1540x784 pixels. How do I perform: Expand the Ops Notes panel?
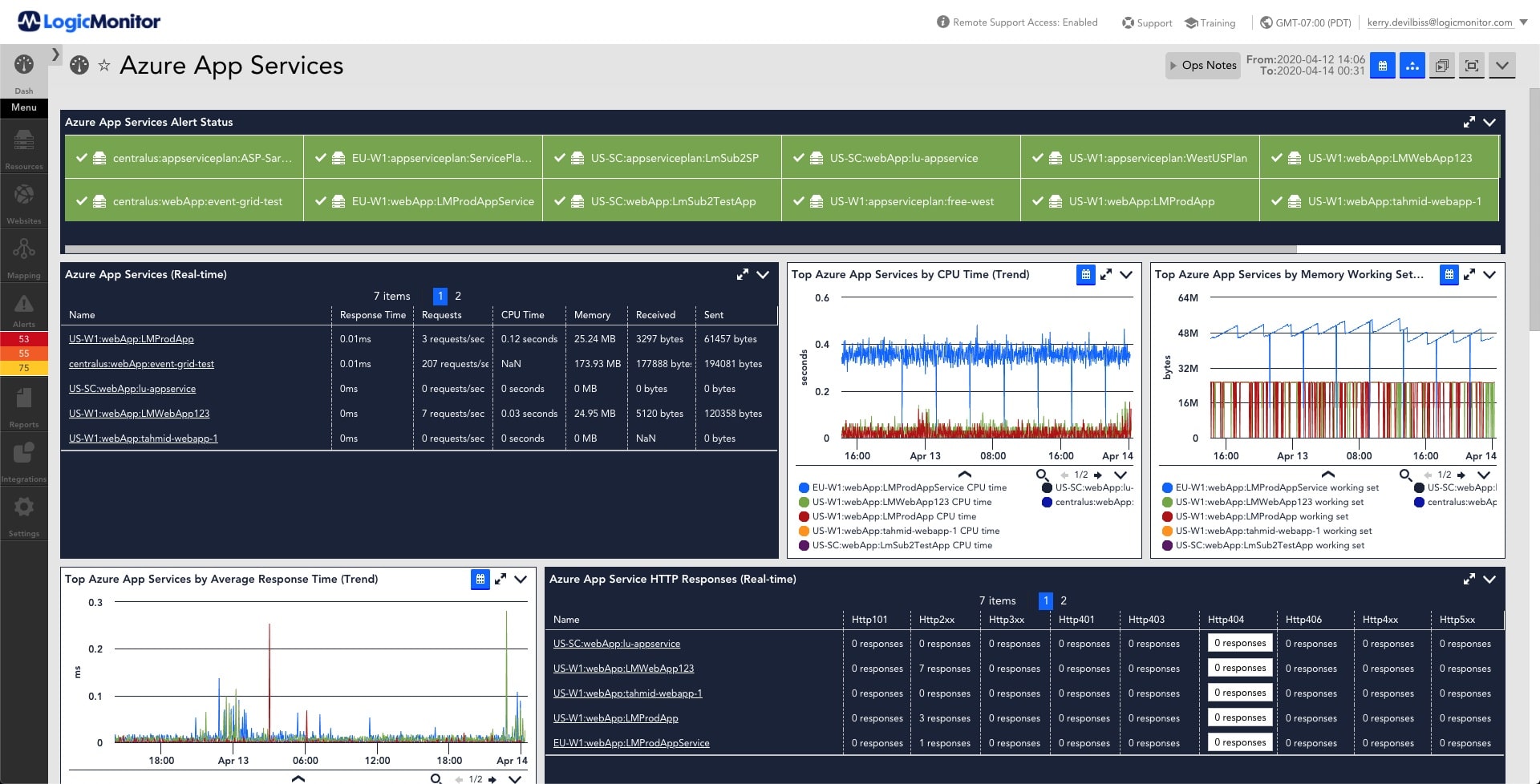(1202, 65)
